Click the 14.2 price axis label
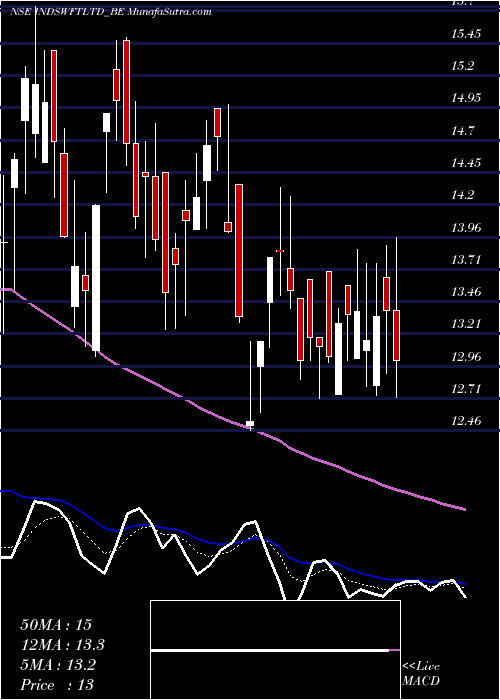This screenshot has width=500, height=700. (x=462, y=195)
